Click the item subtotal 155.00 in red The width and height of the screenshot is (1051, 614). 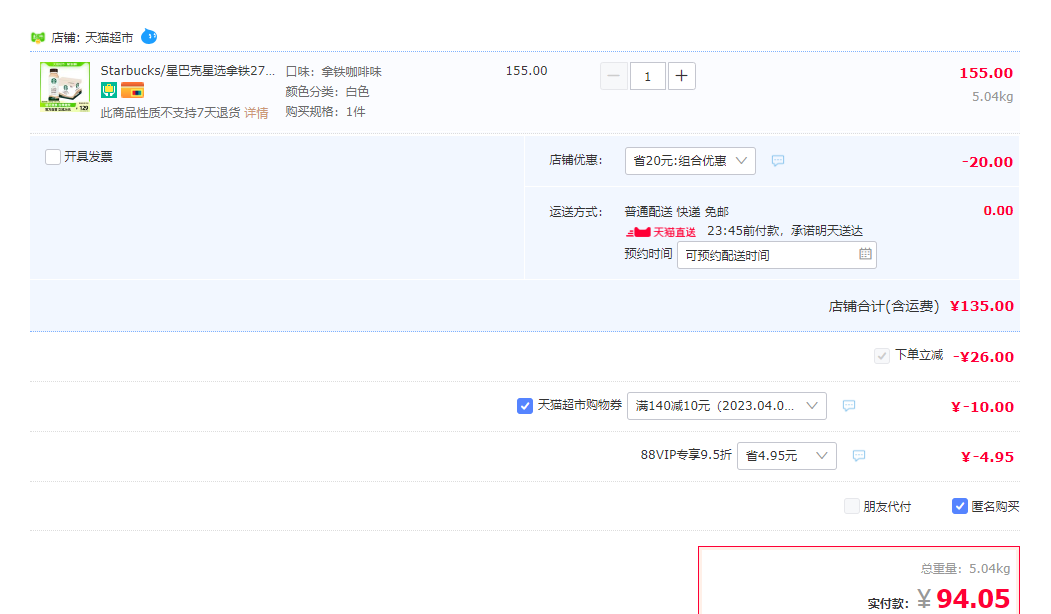click(986, 73)
